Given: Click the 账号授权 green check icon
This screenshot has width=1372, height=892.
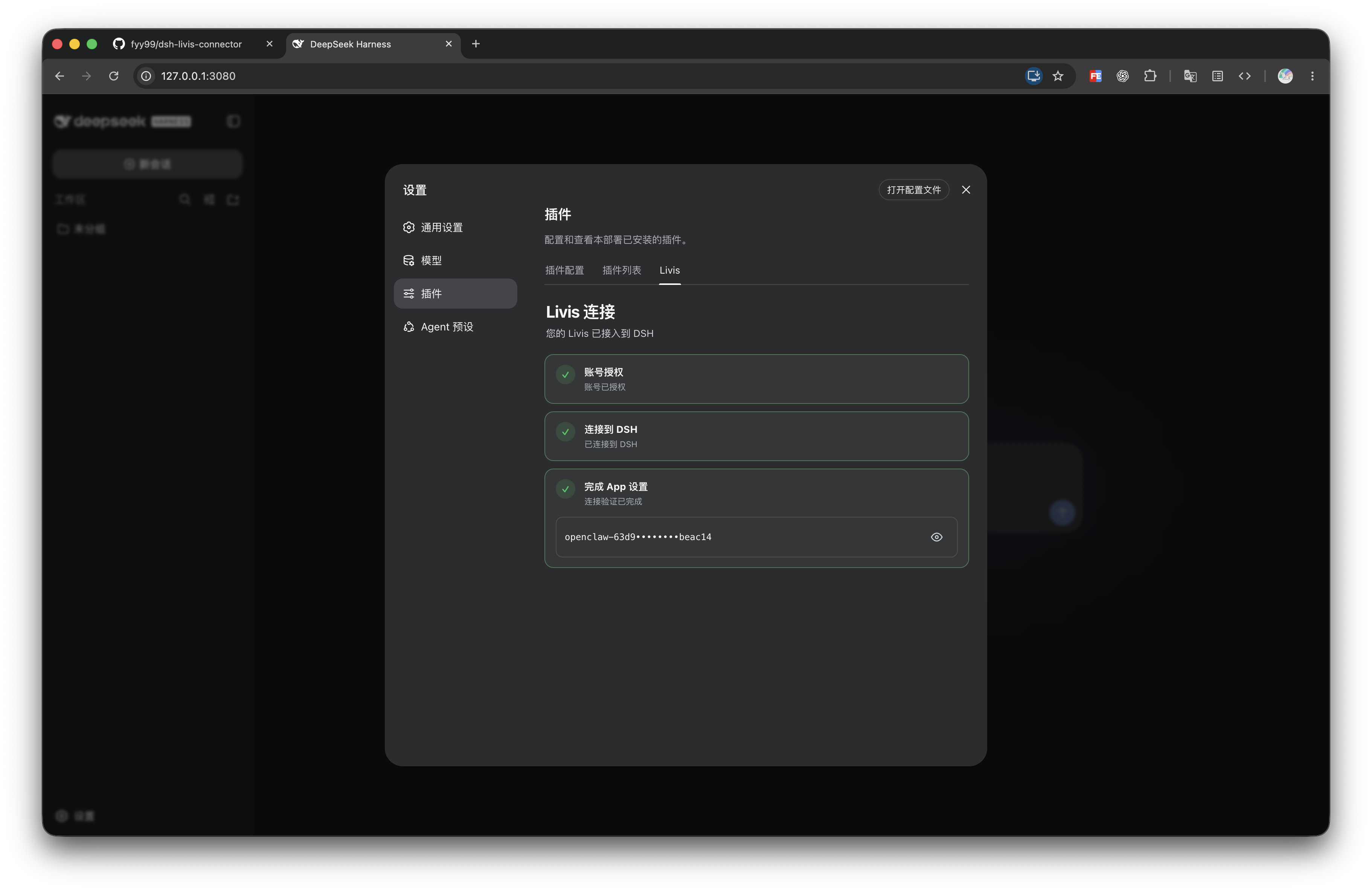Looking at the screenshot, I should click(565, 374).
